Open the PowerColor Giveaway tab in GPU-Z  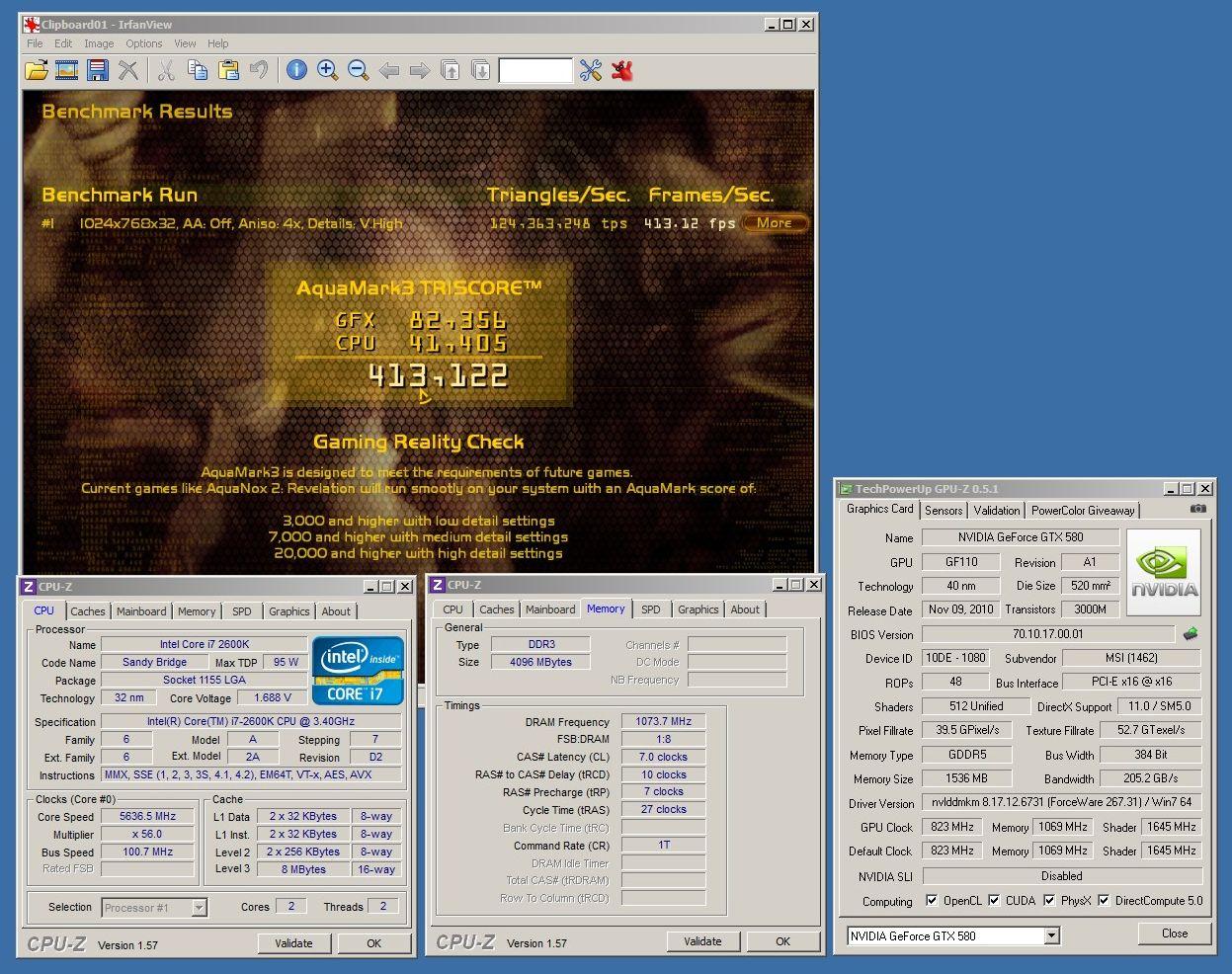tap(1083, 511)
